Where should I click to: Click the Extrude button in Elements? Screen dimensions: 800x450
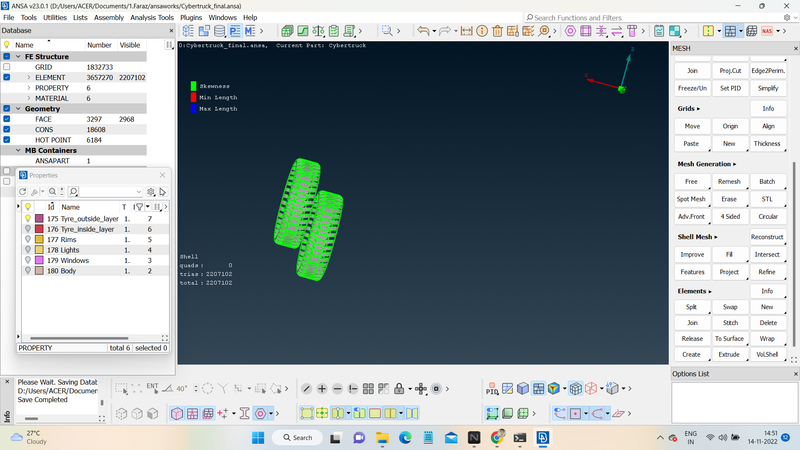(729, 355)
